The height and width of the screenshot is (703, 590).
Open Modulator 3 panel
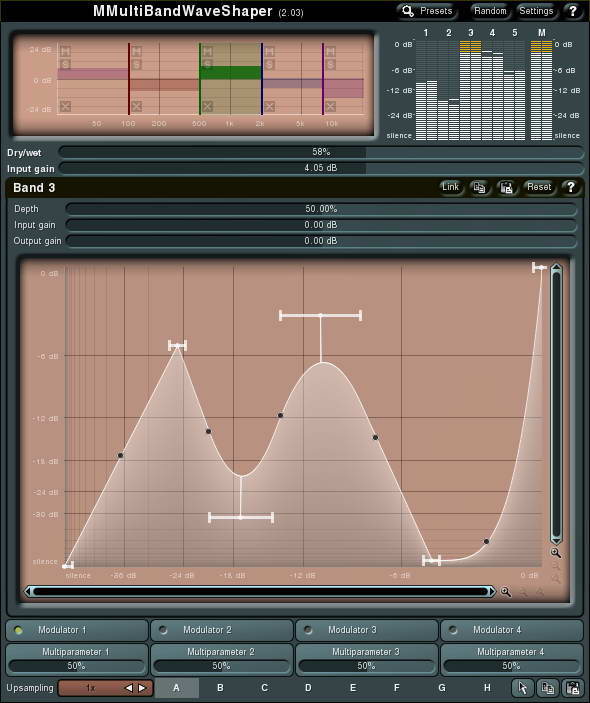[366, 630]
